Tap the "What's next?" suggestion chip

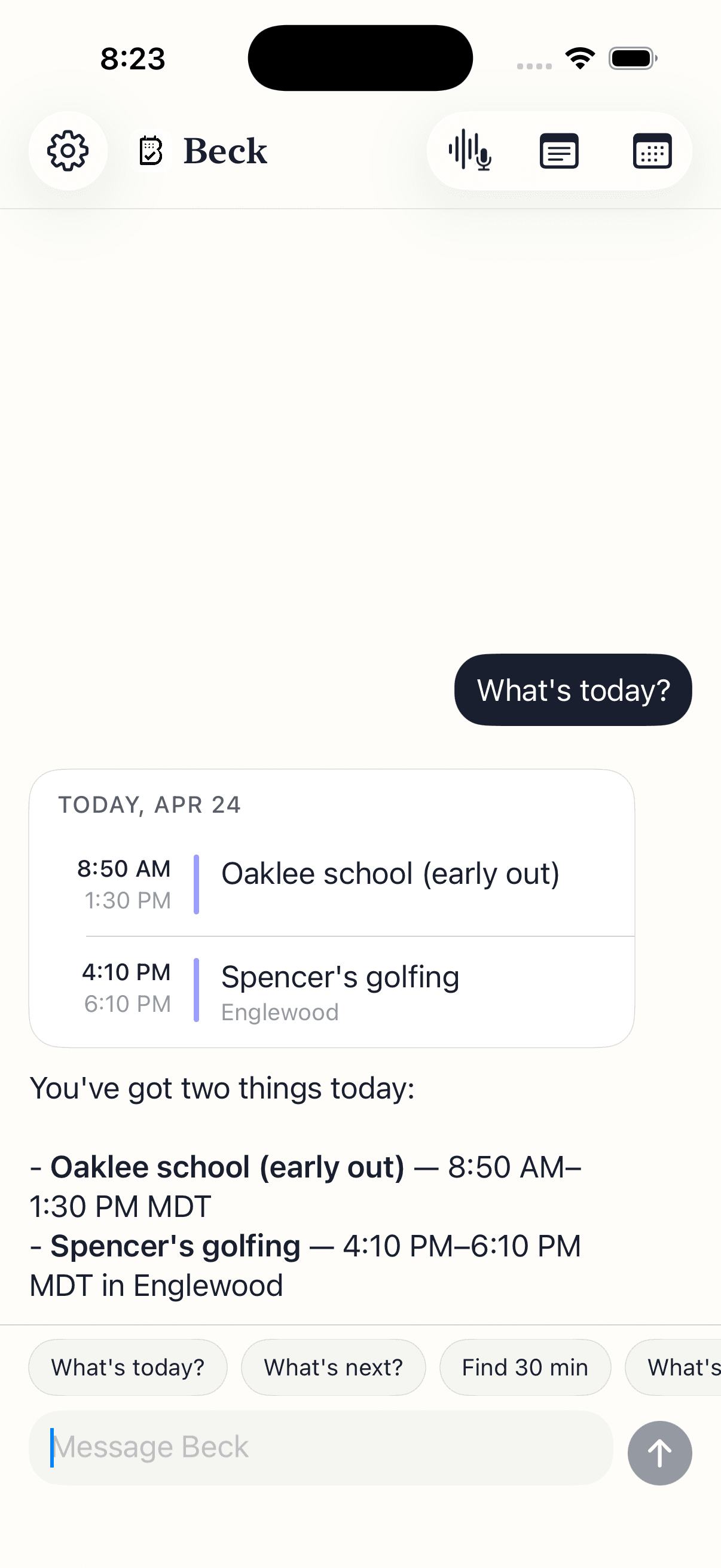click(334, 1367)
